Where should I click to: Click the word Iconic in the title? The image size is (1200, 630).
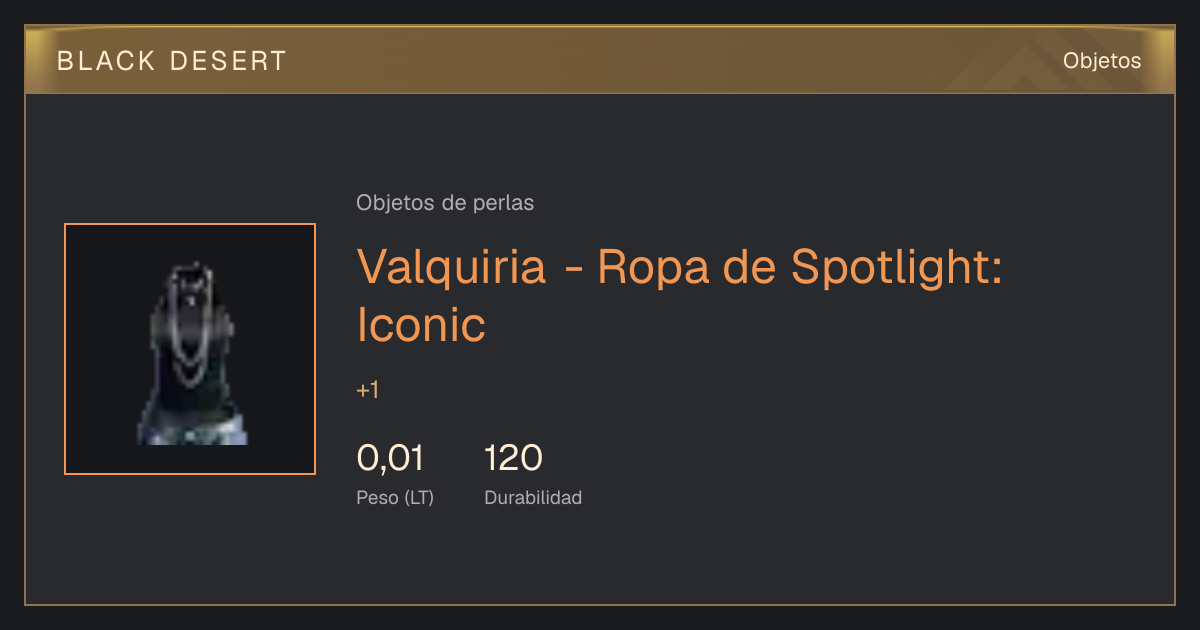(x=421, y=325)
